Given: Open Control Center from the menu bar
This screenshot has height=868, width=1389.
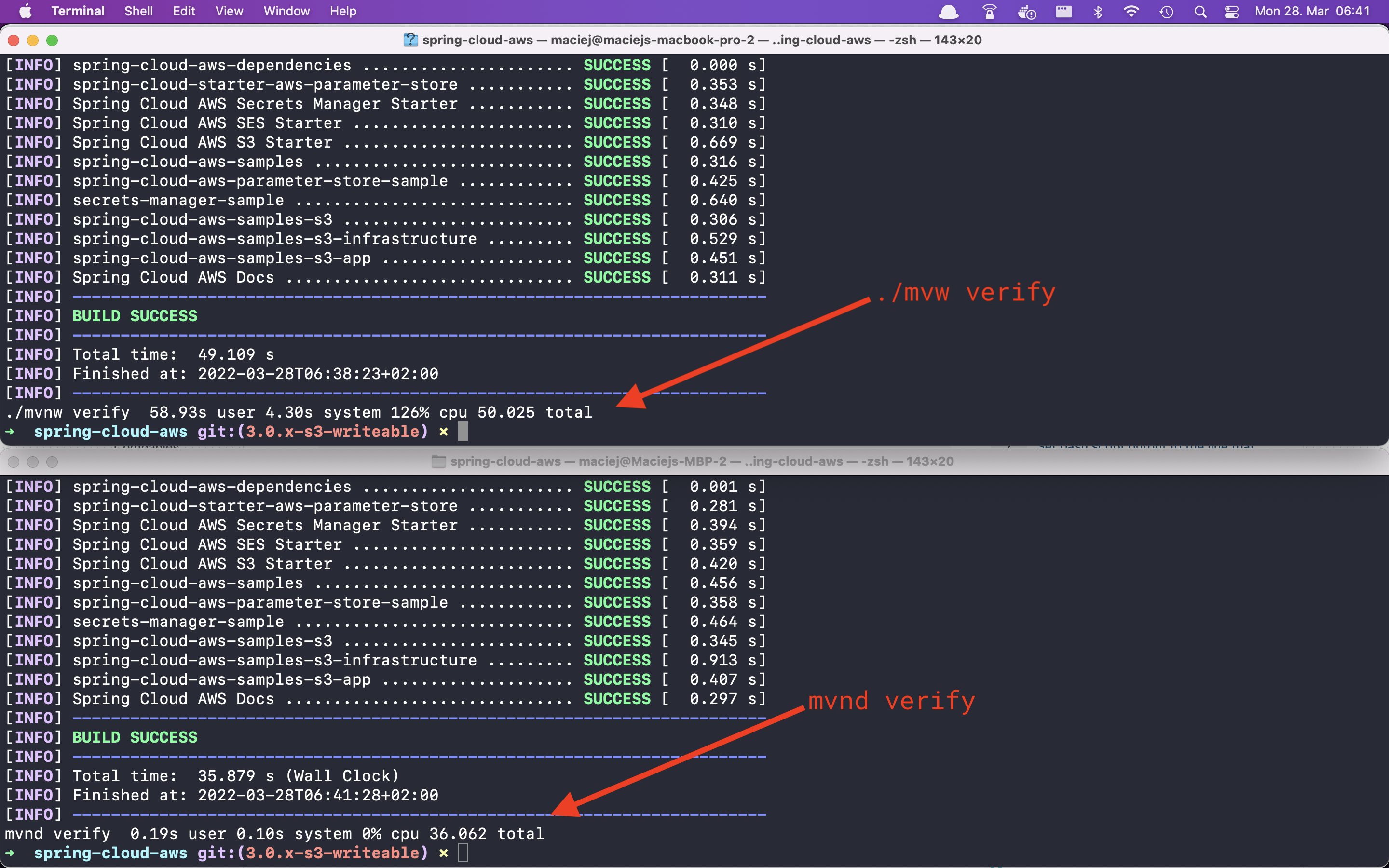Looking at the screenshot, I should tap(1232, 12).
